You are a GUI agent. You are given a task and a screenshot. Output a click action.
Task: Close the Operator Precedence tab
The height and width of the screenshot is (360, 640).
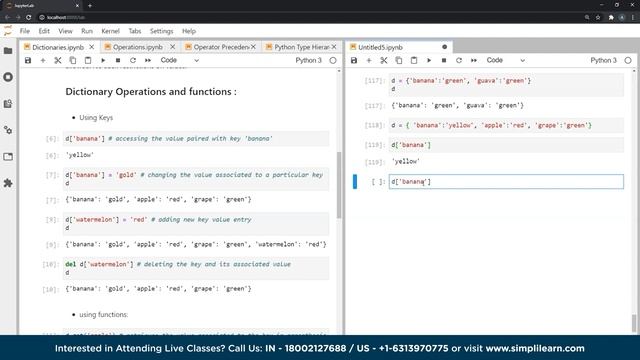[x=253, y=47]
